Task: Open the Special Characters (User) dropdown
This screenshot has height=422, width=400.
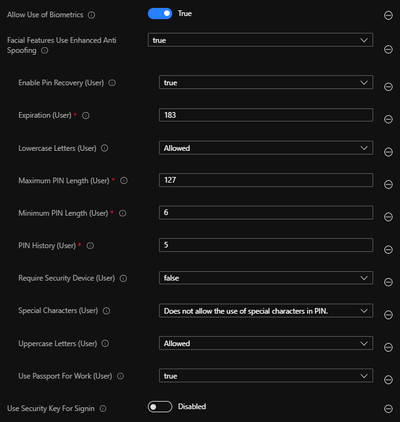Action: (x=266, y=311)
